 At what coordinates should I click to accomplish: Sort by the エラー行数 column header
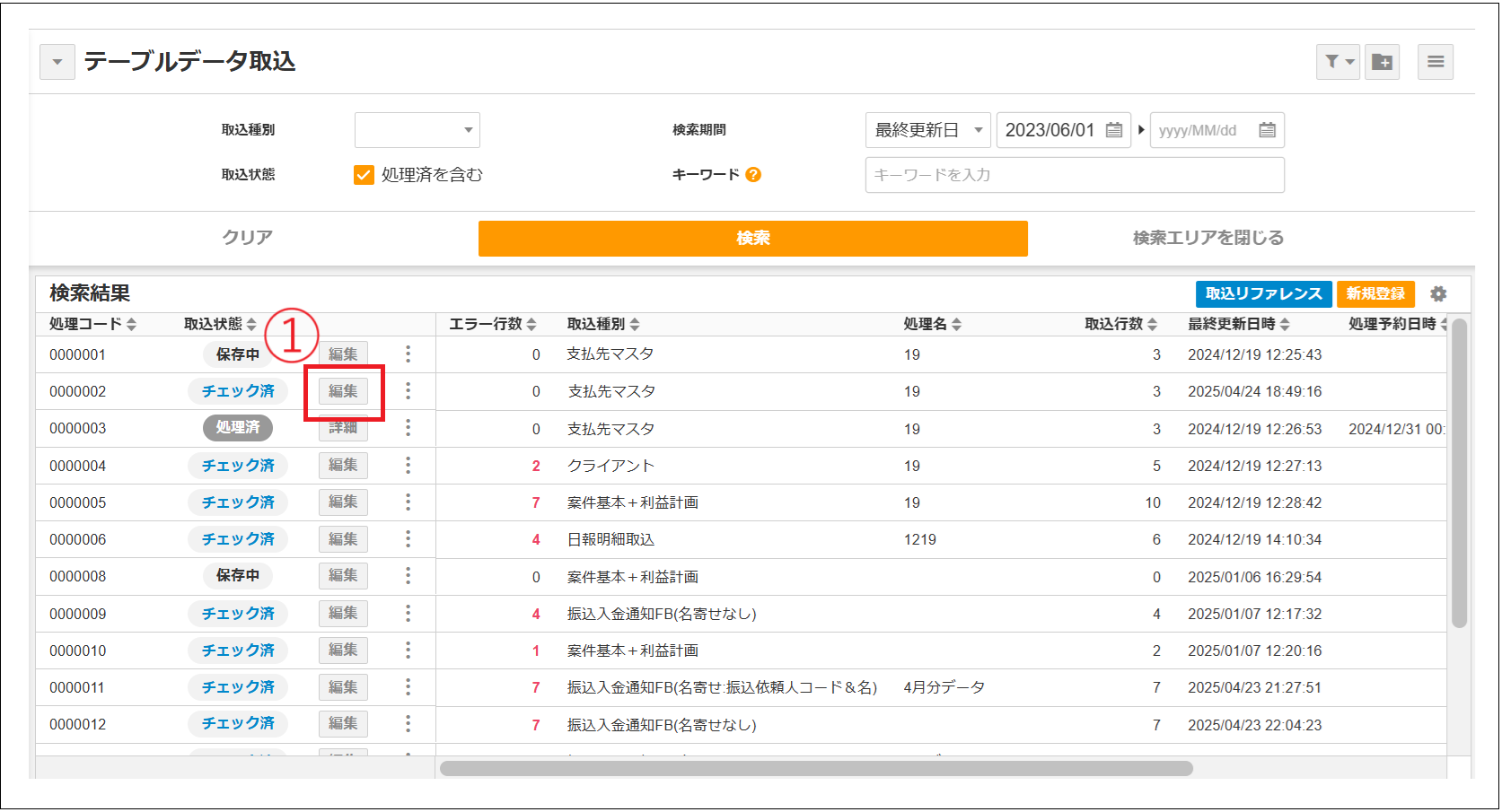point(493,324)
